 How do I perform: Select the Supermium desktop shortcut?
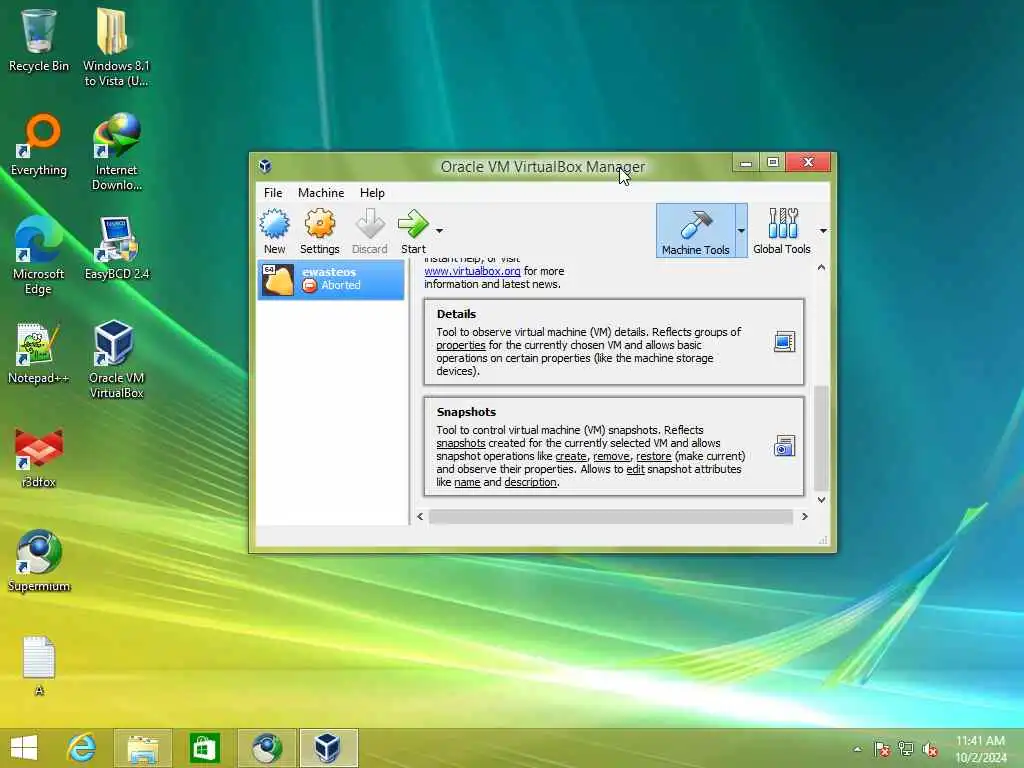tap(39, 560)
